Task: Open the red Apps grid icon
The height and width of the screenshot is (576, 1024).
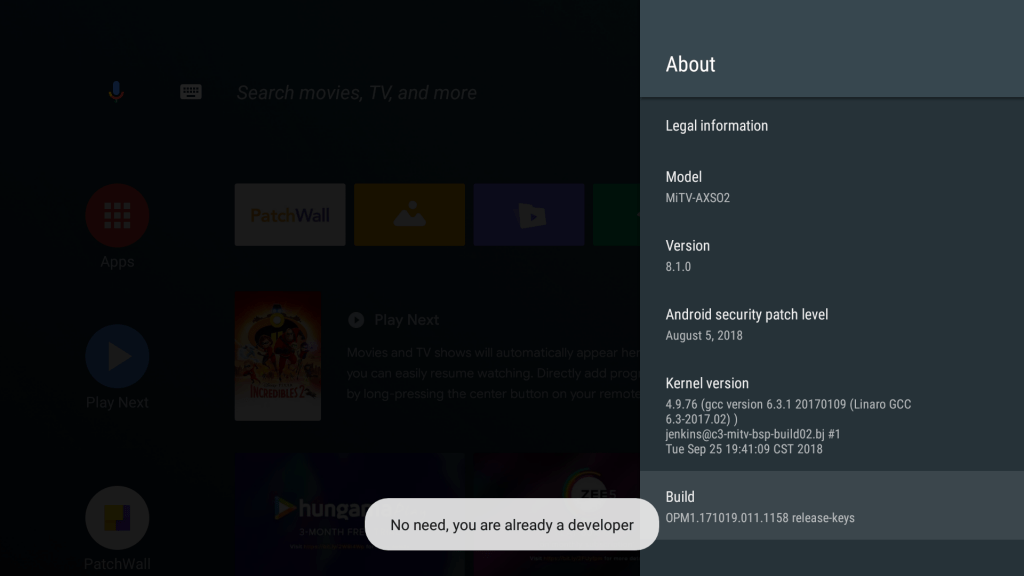Action: 118,216
